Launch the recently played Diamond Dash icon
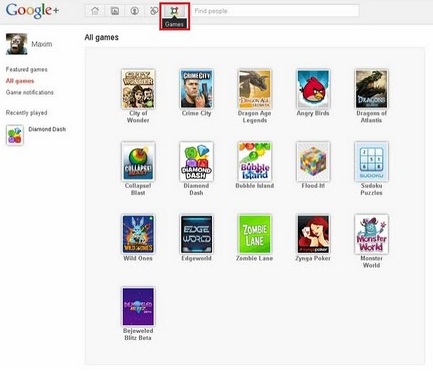Viewport: 433px width, 371px height. point(15,135)
